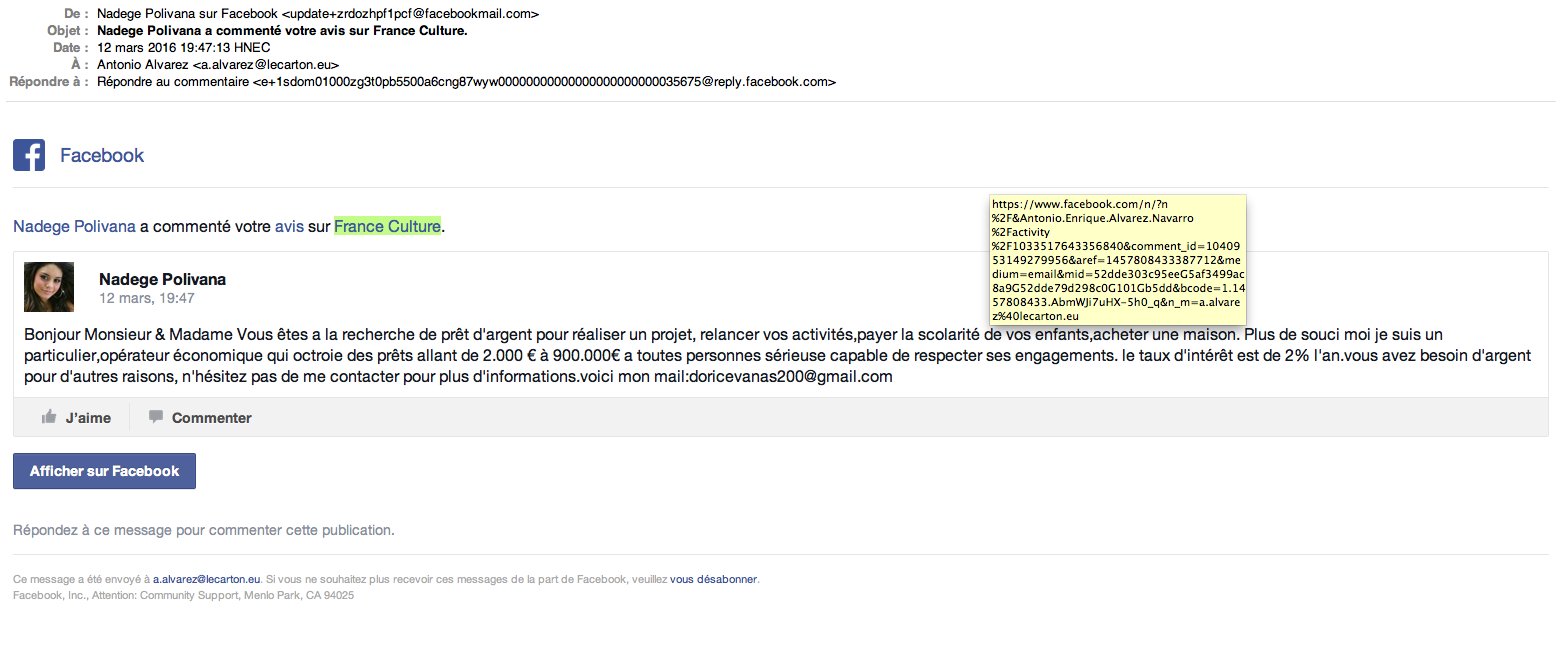Screen dimensions: 1564x646
Task: Click the email subject line text
Action: coord(282,31)
